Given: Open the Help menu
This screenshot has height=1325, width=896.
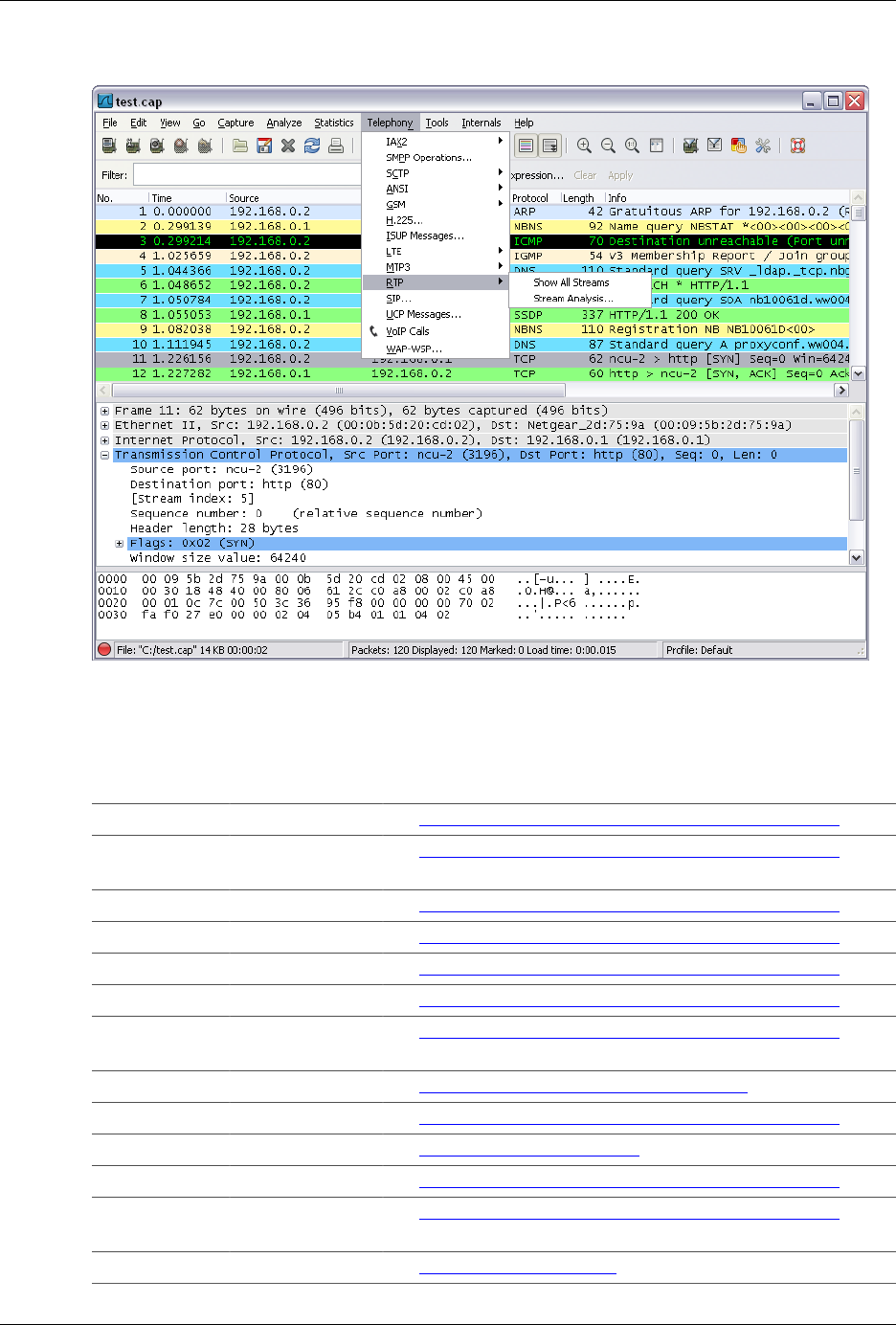Looking at the screenshot, I should [524, 123].
